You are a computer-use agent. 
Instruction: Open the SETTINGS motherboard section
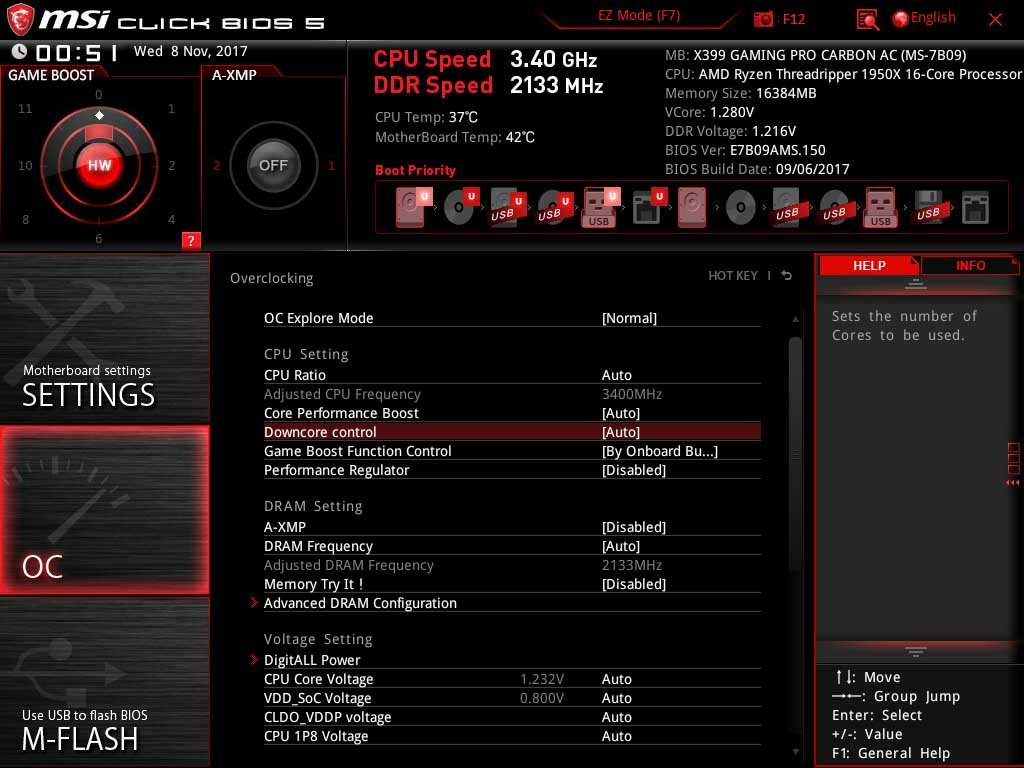(x=104, y=339)
